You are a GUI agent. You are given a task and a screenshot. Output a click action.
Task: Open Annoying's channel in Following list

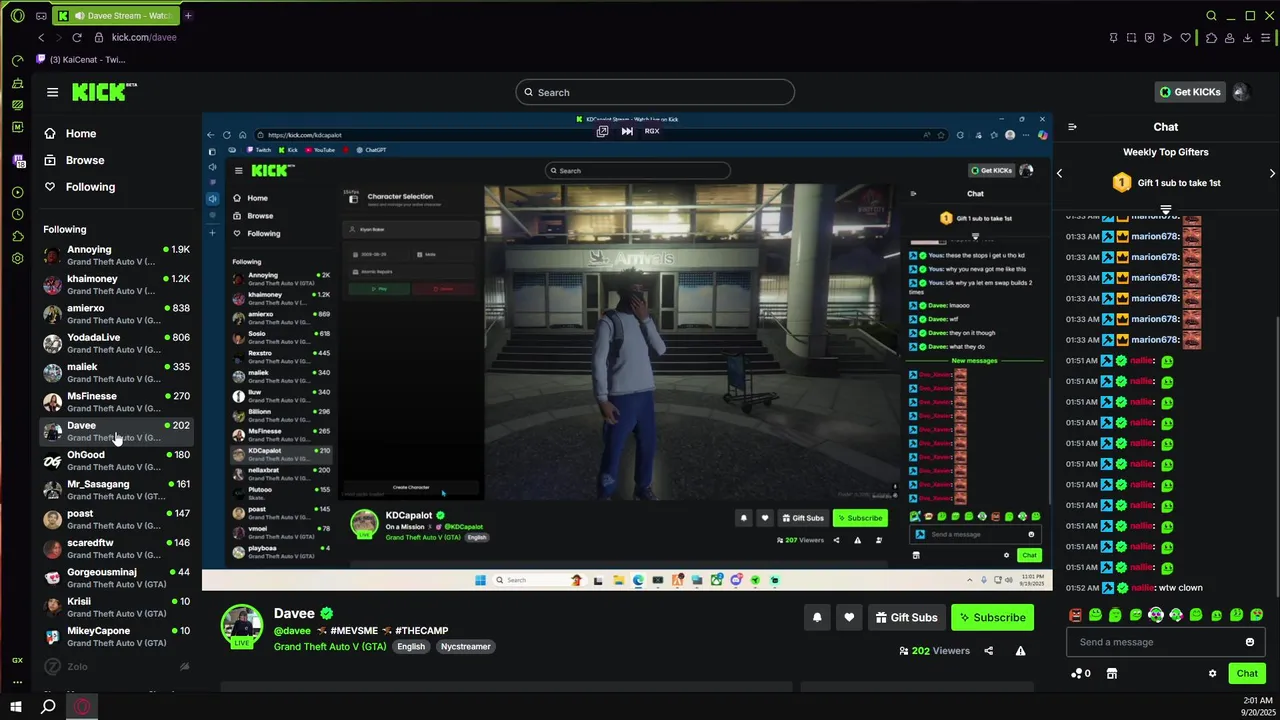tap(117, 255)
